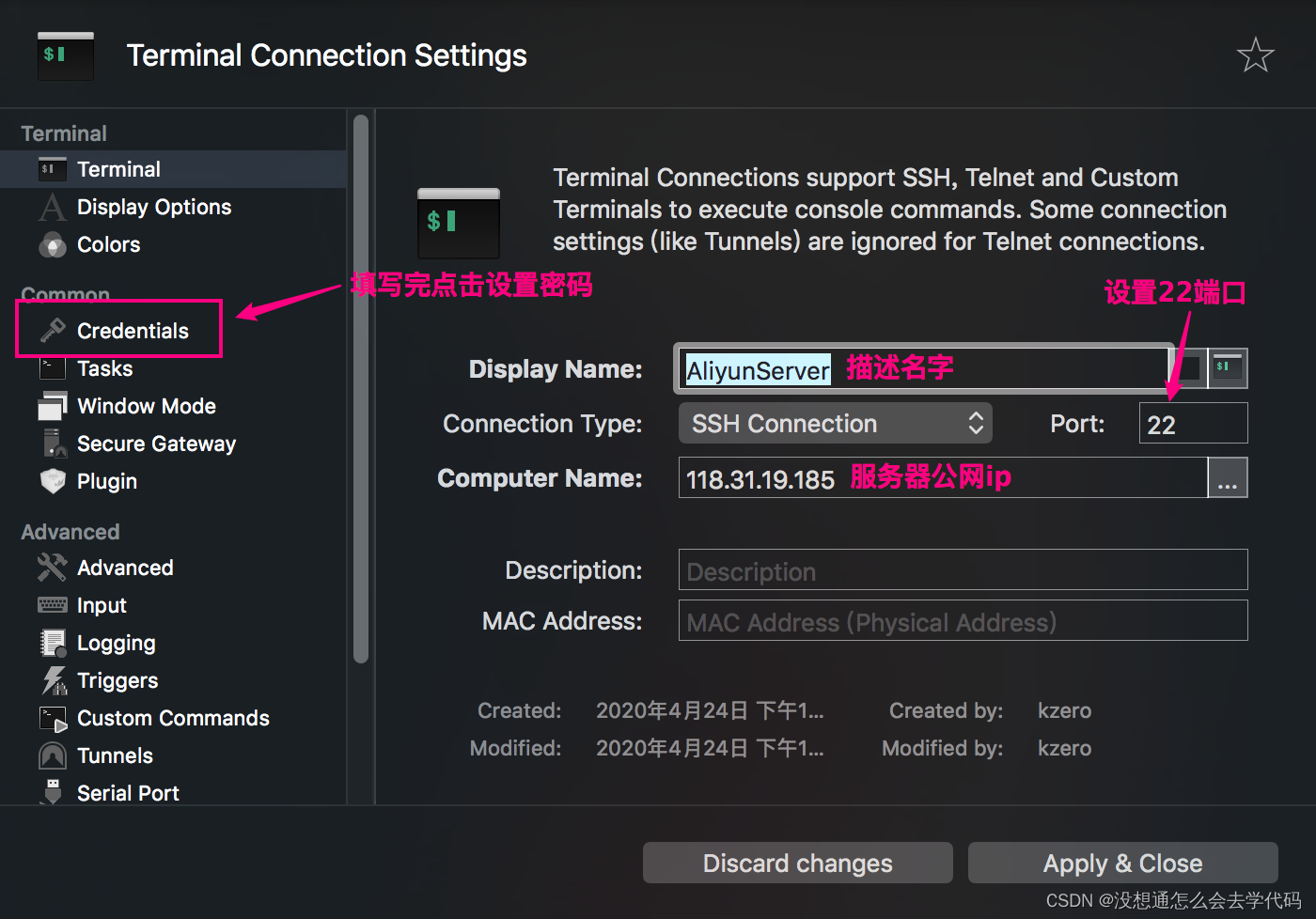
Task: Click terminal icon button beside Display Name
Action: pos(1228,367)
